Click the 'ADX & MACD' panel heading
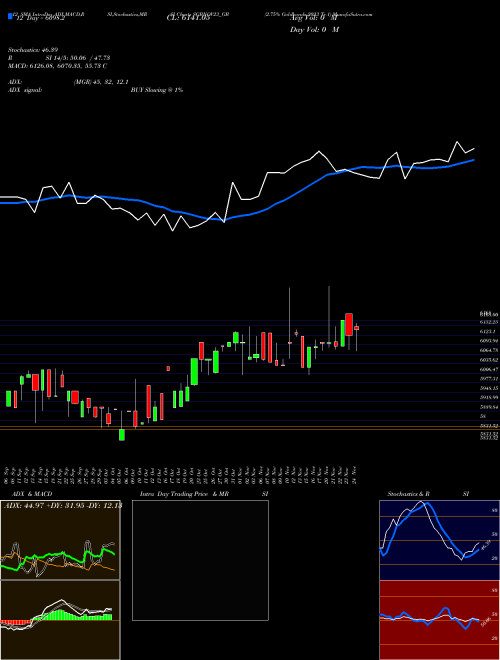Viewport: 500px width, 660px height. [x=32, y=494]
